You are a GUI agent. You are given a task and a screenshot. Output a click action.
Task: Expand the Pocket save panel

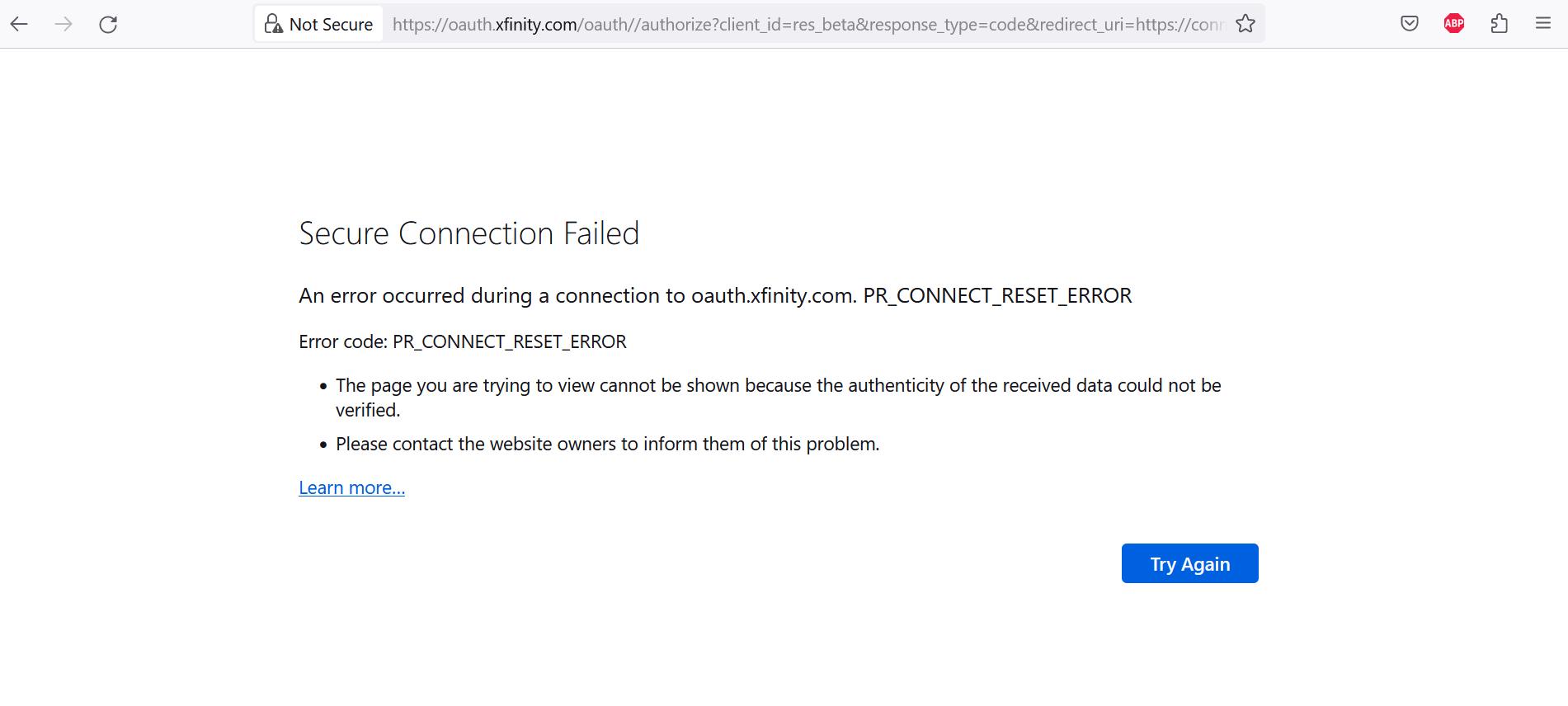point(1408,22)
